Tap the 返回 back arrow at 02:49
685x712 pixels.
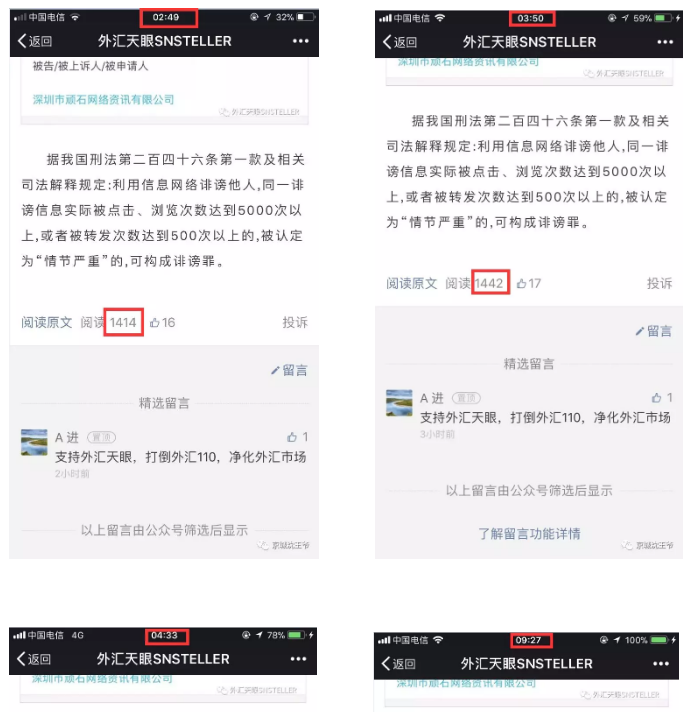coord(35,41)
